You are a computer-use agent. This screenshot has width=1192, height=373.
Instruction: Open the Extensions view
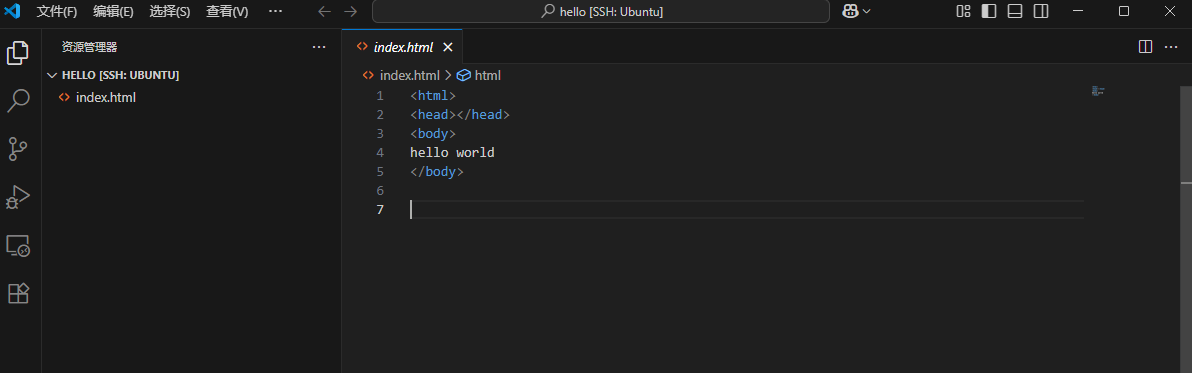(x=18, y=293)
